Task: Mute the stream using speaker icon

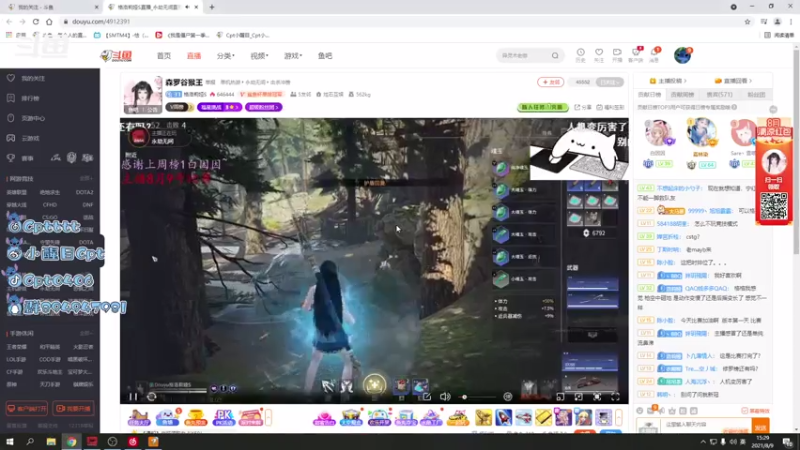Action: click(445, 396)
